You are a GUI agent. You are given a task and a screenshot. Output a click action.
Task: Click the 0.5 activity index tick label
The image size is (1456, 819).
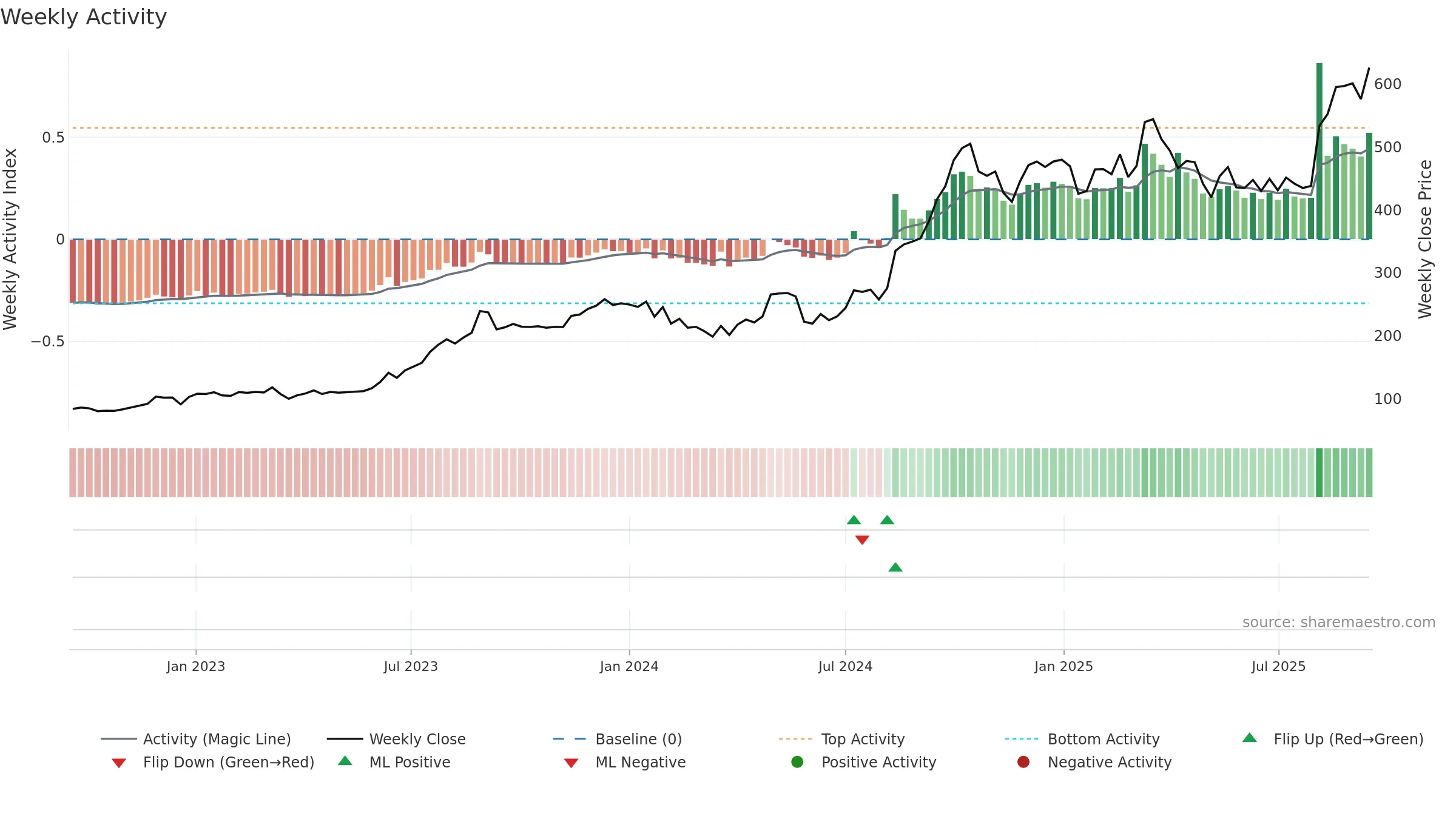[53, 138]
